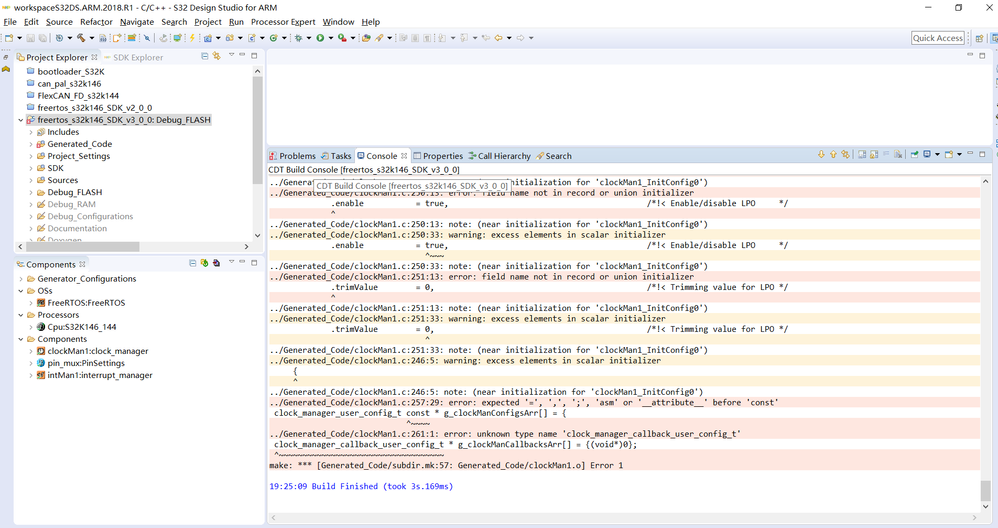Open the Project Explorer view menu dropdown

click(230, 56)
